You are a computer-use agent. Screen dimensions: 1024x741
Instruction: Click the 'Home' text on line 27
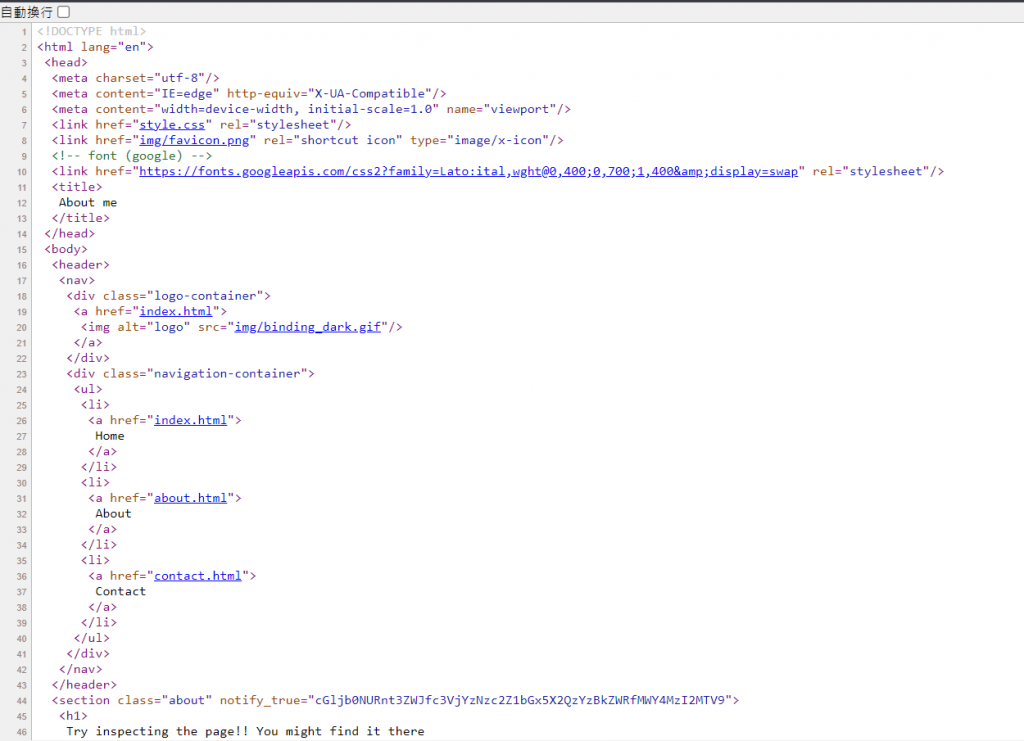[x=110, y=436]
